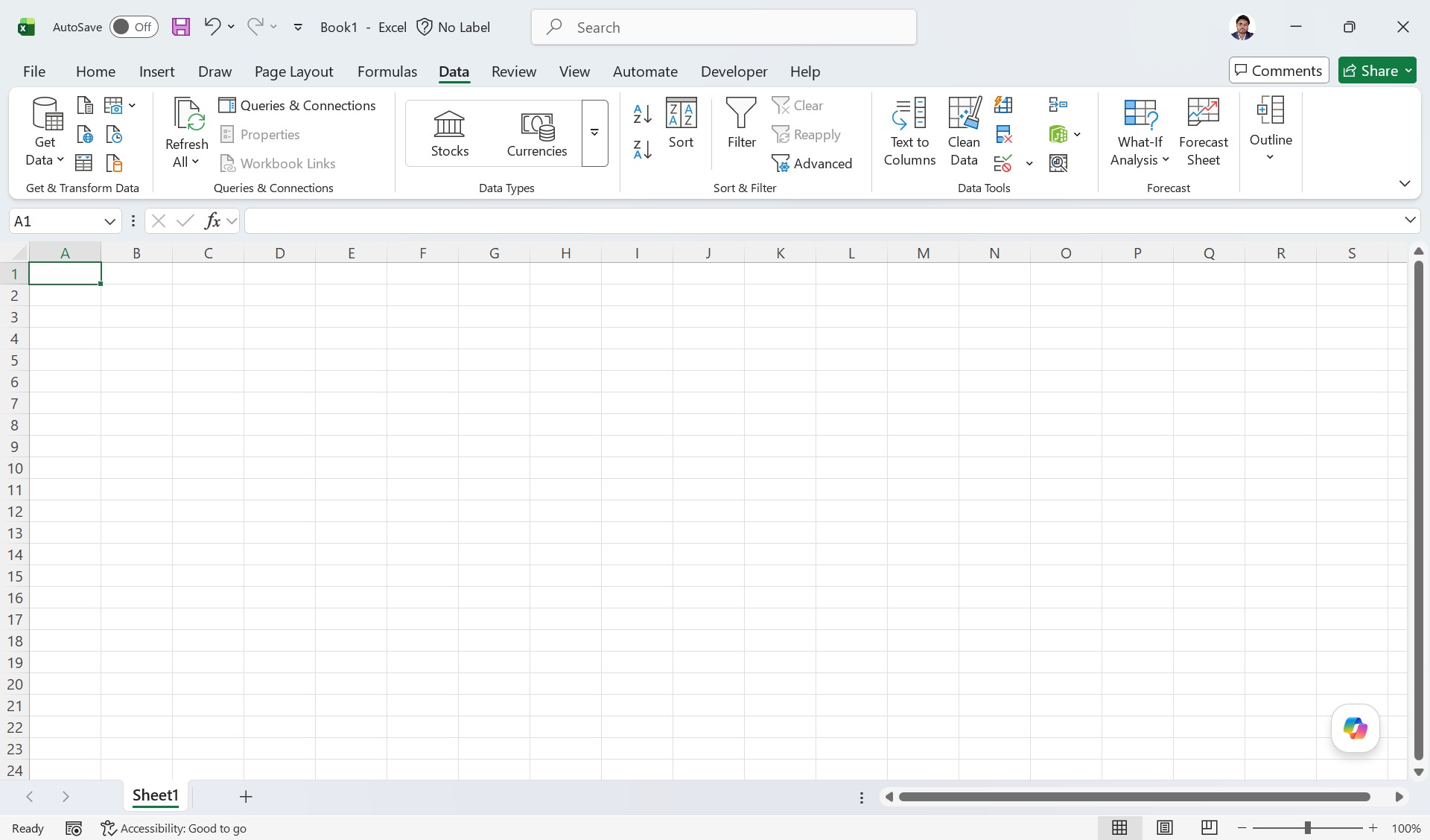Click the Consolidate icon
This screenshot has height=840, width=1430.
click(1058, 105)
